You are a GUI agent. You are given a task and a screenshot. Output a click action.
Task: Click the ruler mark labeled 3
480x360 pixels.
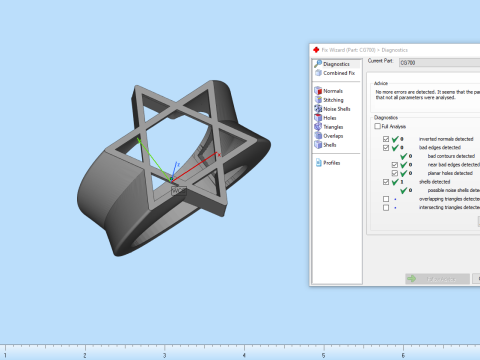pyautogui.click(x=164, y=356)
